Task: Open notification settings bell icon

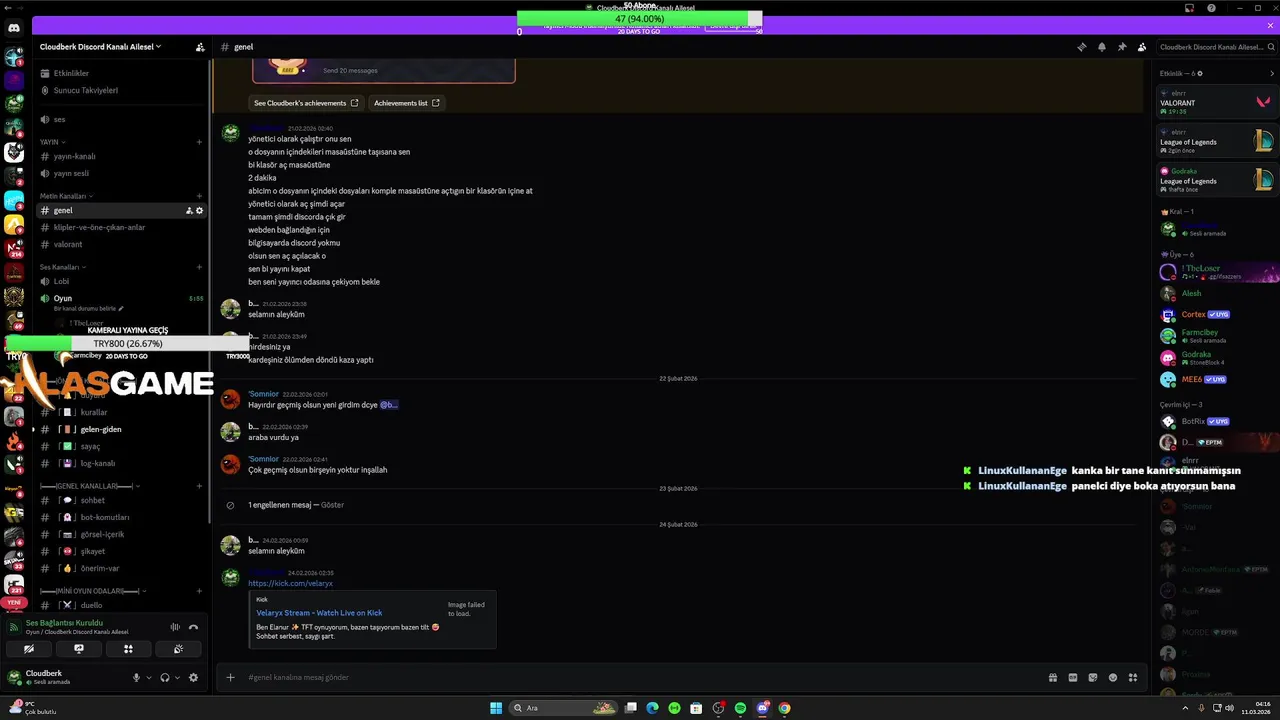Action: (x=1102, y=47)
